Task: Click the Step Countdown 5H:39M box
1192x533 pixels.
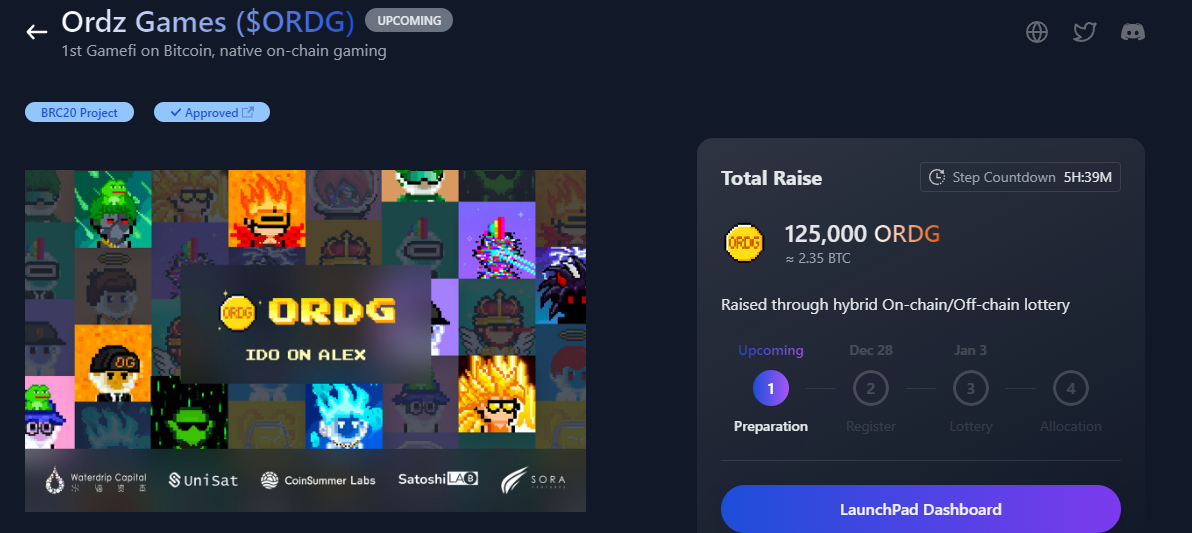Action: pos(1020,177)
